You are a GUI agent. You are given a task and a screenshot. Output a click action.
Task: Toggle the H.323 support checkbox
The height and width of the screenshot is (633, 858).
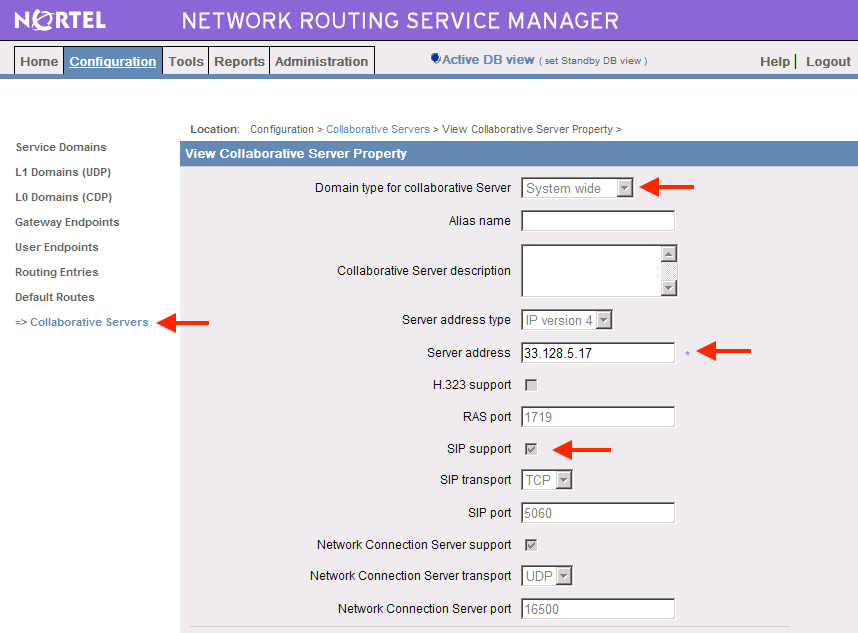click(x=531, y=385)
